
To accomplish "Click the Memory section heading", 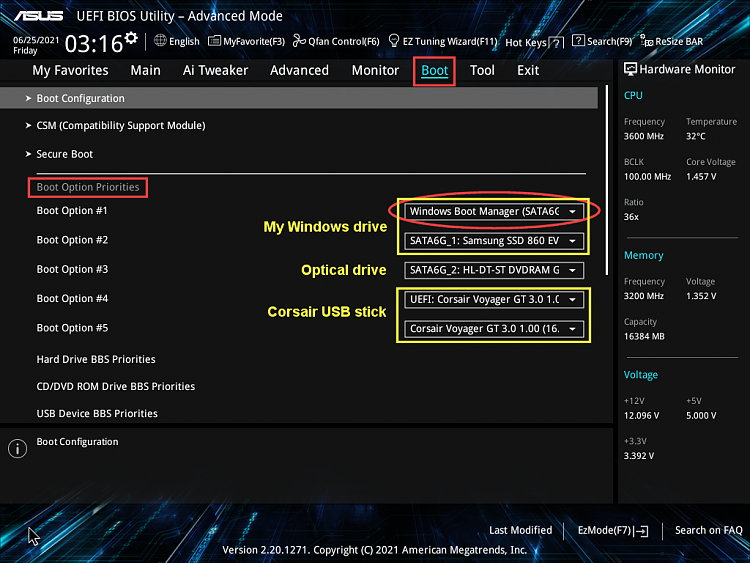I will (643, 255).
